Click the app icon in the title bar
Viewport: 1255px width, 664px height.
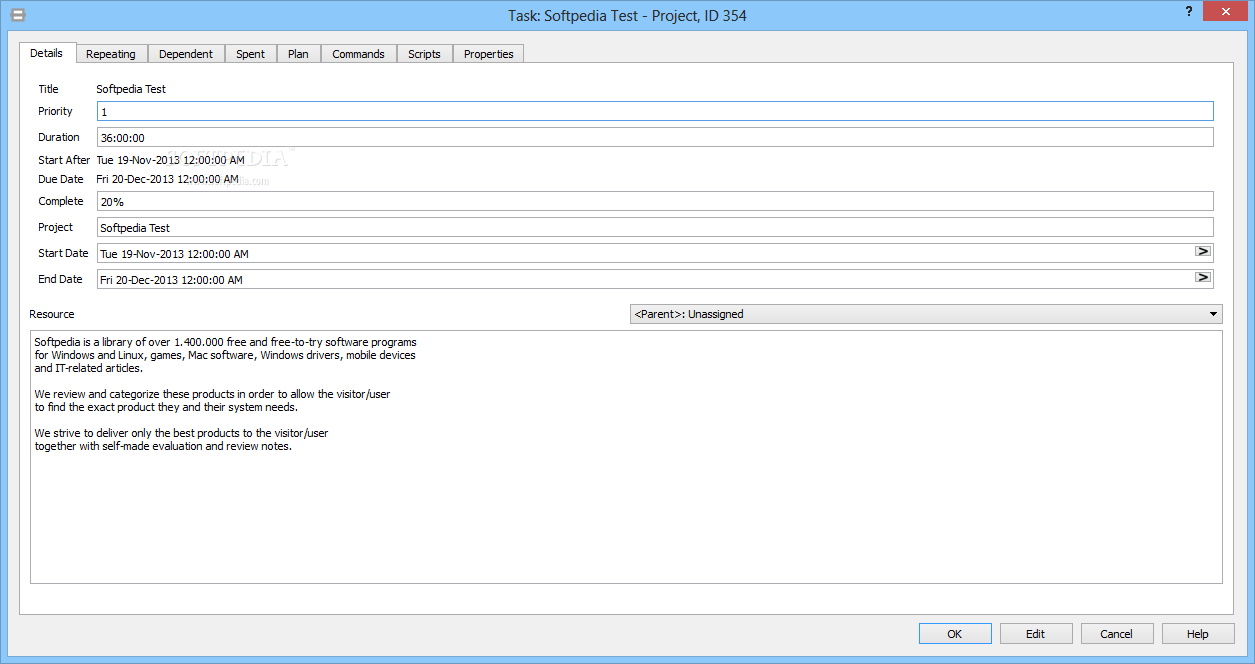[18, 15]
